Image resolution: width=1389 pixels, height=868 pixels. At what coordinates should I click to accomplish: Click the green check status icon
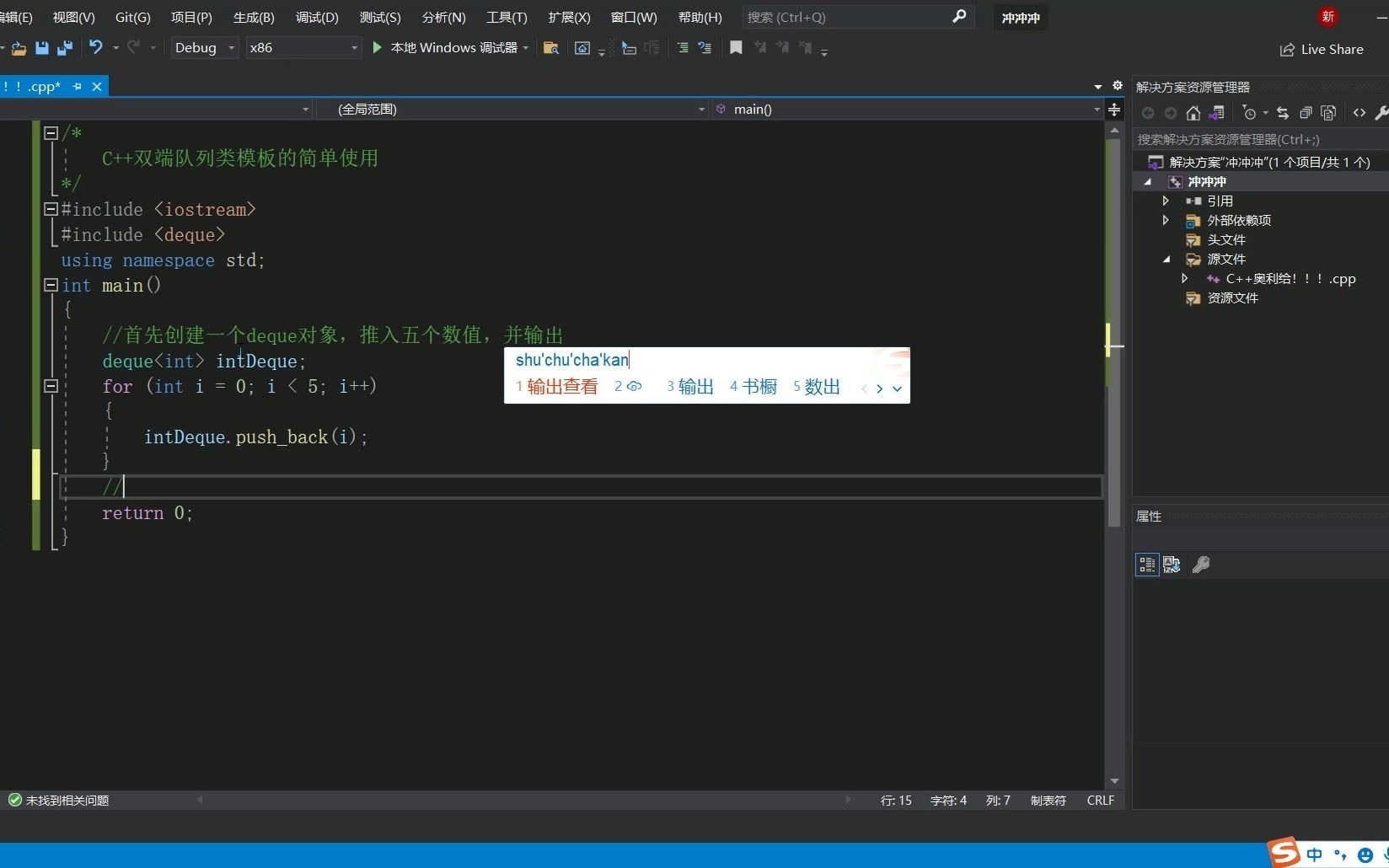tap(14, 800)
